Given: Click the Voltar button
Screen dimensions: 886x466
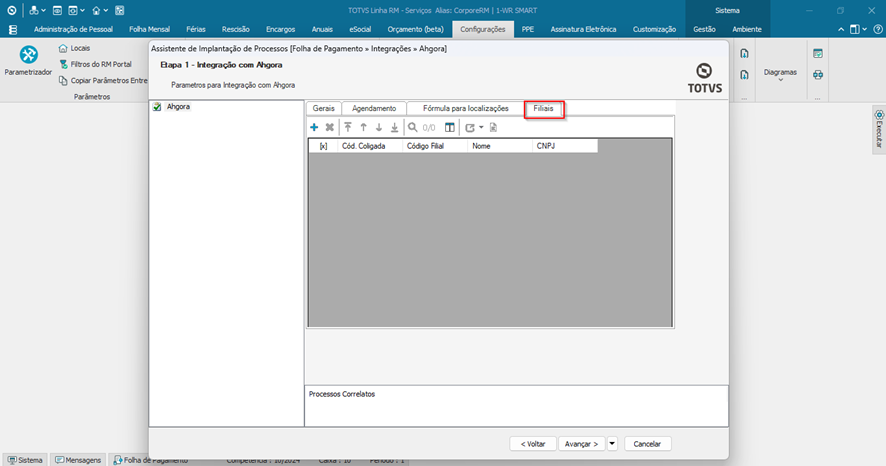Looking at the screenshot, I should pyautogui.click(x=533, y=444).
